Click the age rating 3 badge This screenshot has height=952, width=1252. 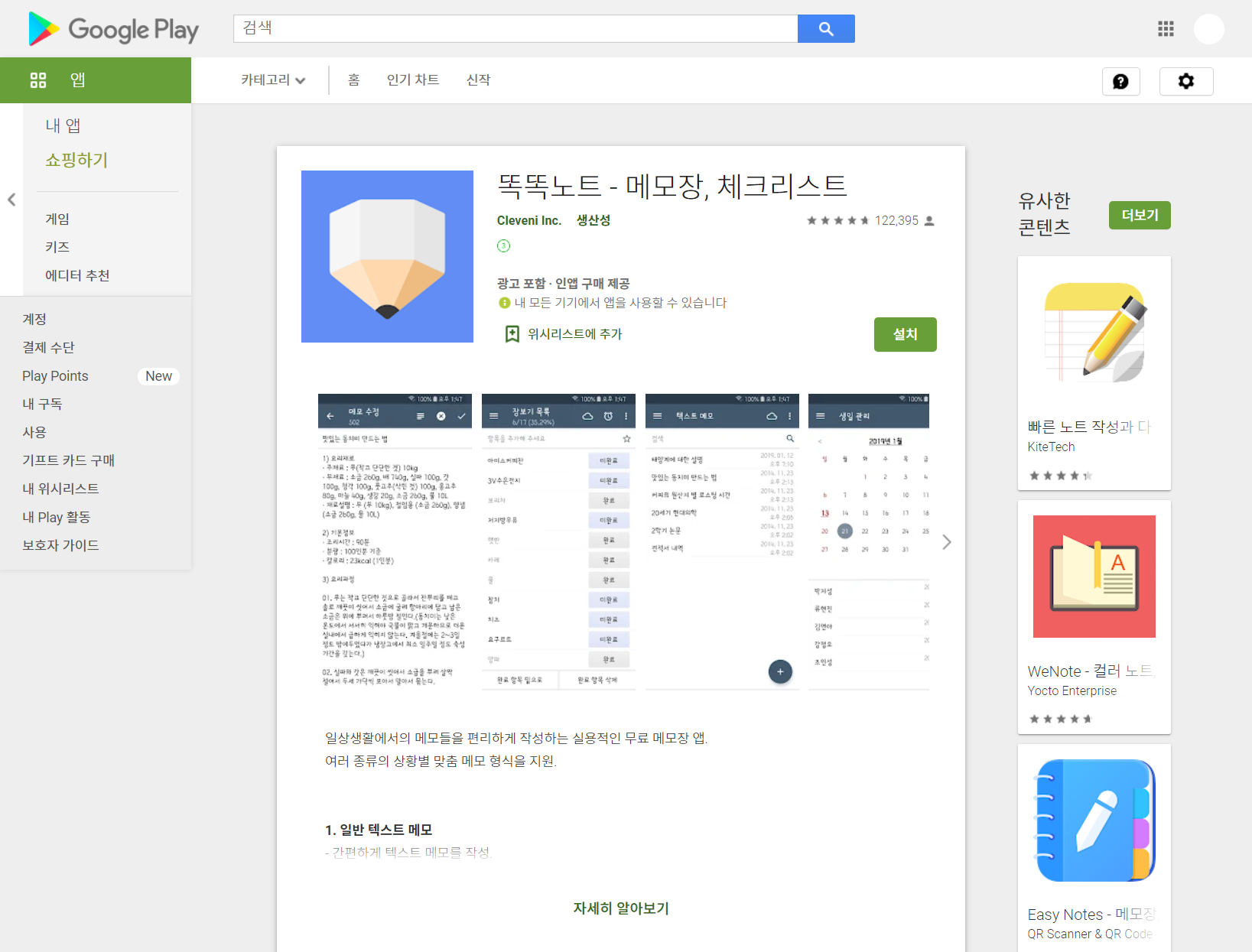coord(503,245)
